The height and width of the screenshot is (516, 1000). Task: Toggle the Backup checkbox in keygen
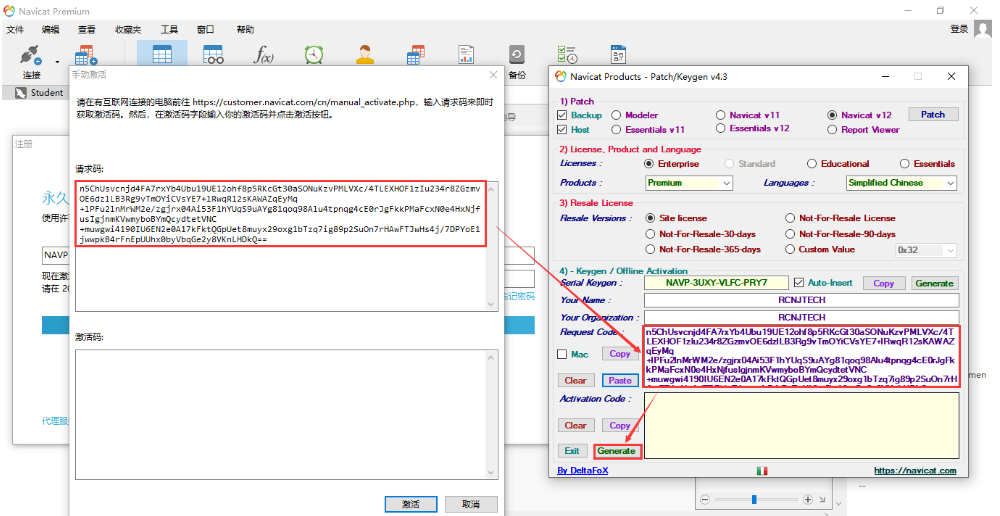(562, 115)
